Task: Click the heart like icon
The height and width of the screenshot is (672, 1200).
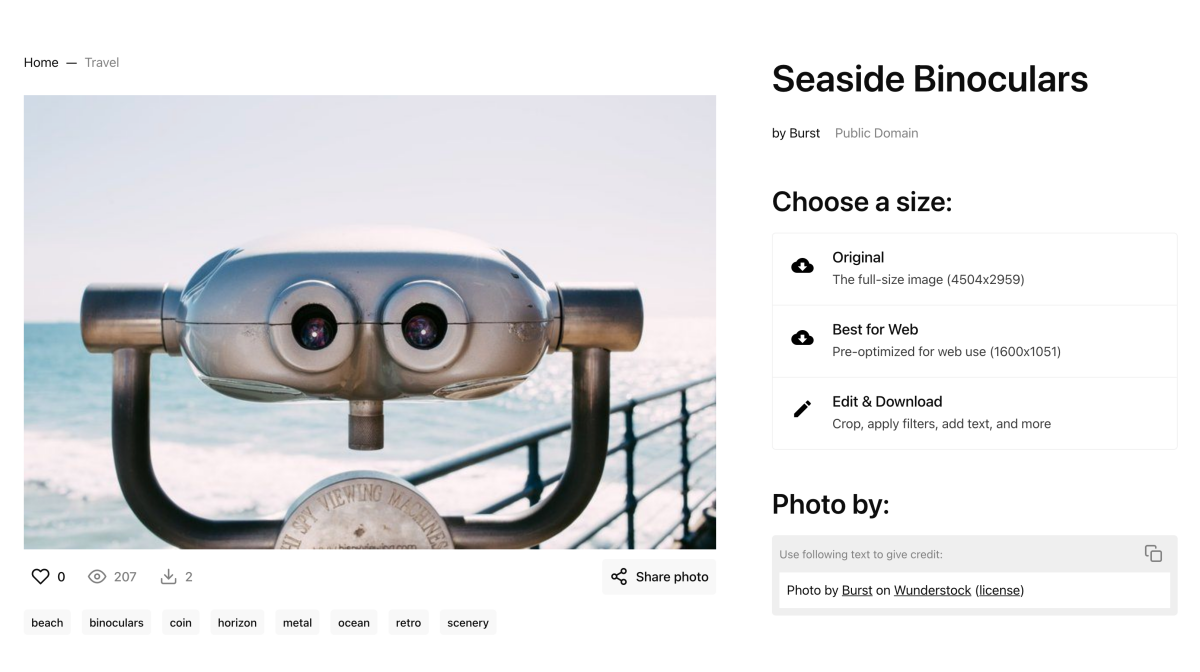Action: tap(40, 577)
